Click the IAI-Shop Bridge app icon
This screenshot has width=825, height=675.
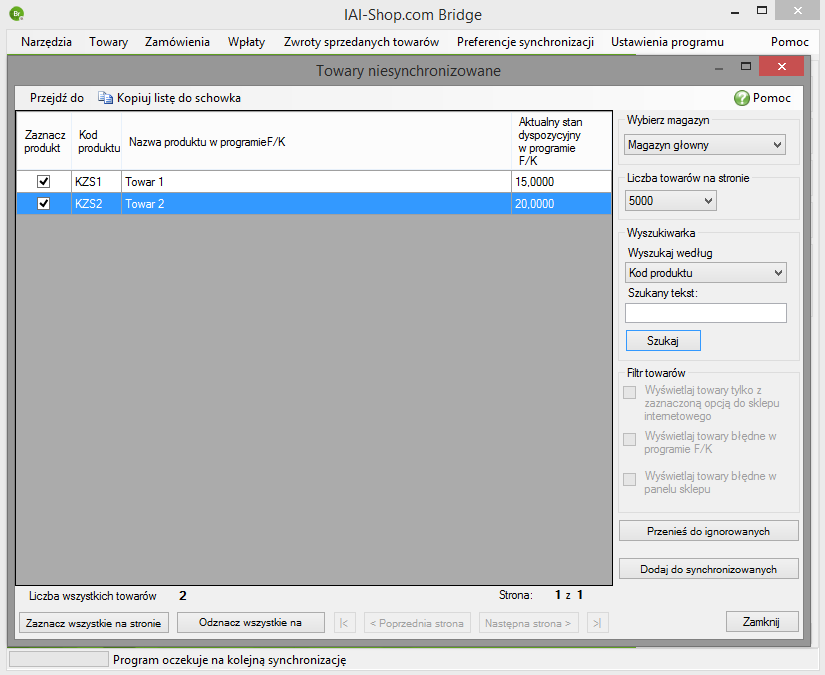pyautogui.click(x=16, y=14)
